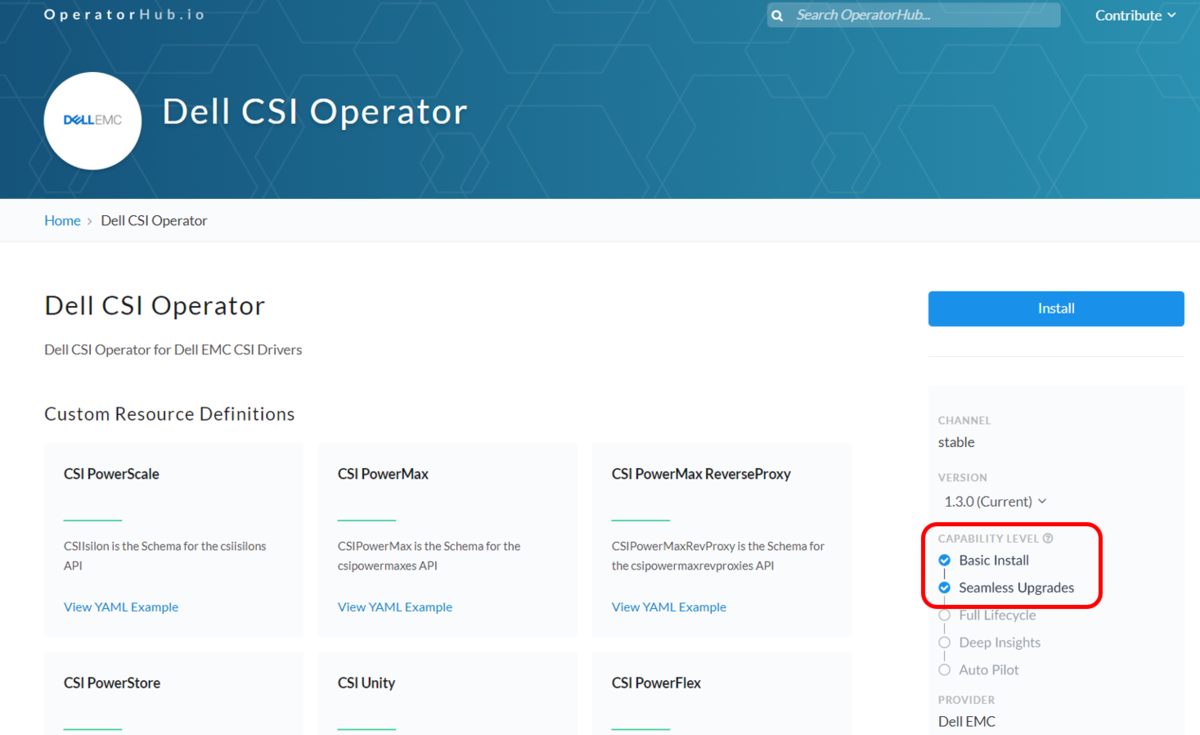Select the Deep Insights capability radio
The image size is (1200, 735).
pos(944,642)
